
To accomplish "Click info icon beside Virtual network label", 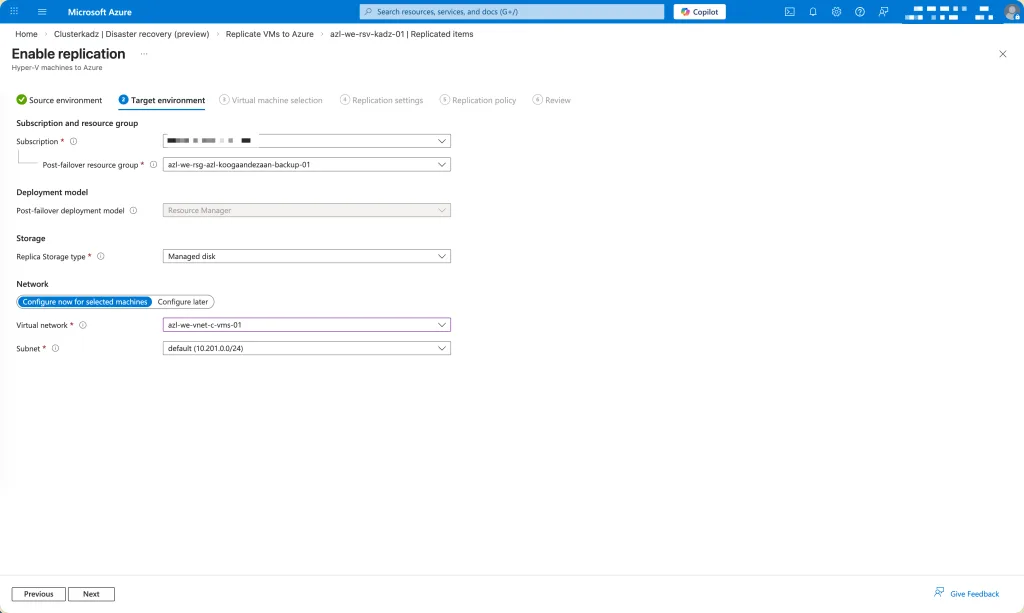I will [83, 325].
